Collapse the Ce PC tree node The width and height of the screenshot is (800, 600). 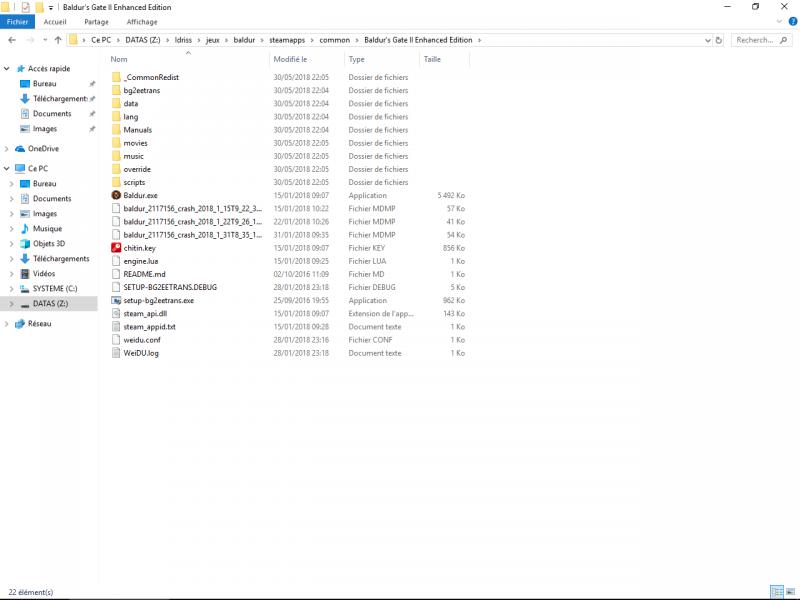[7, 168]
